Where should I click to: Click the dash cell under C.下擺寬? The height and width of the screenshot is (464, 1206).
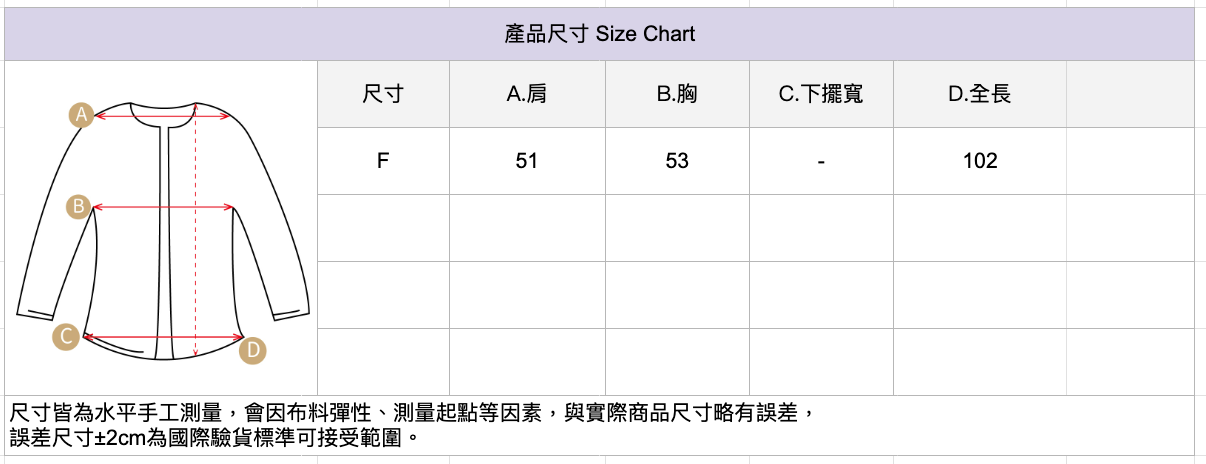pyautogui.click(x=820, y=161)
